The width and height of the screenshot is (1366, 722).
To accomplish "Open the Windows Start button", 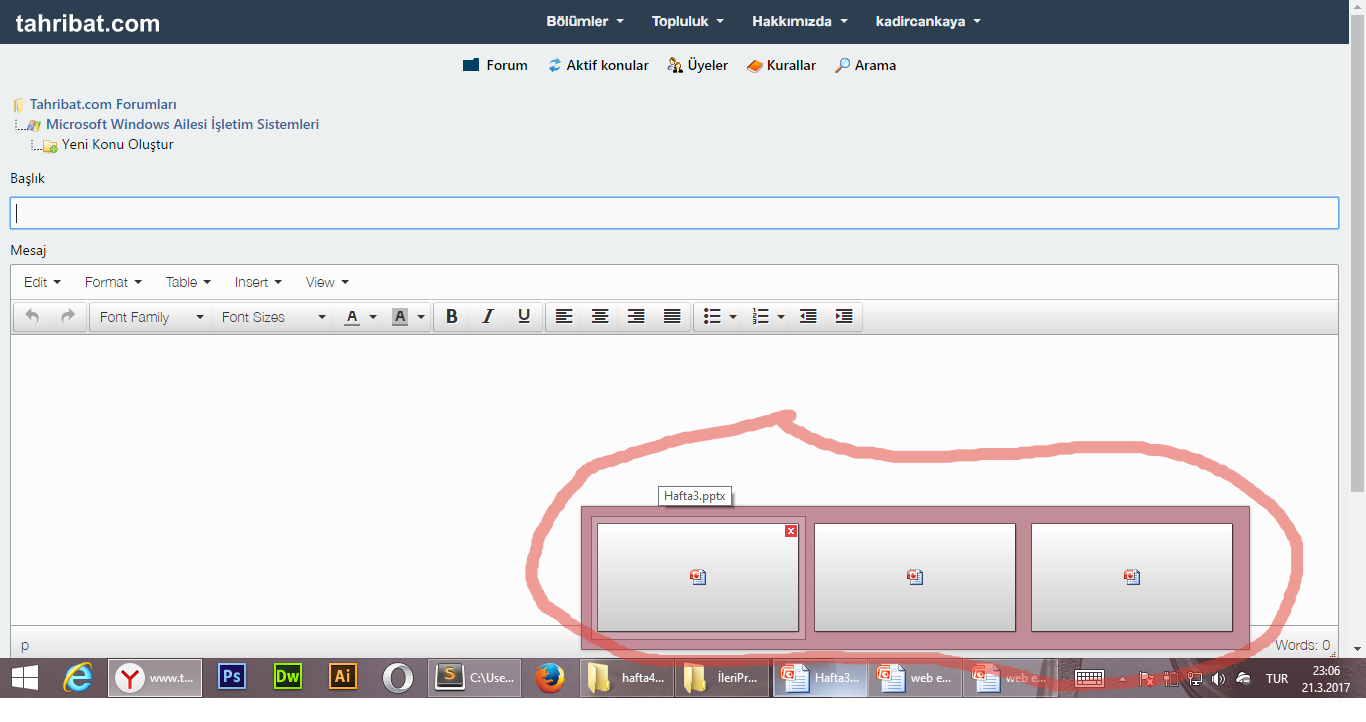I will click(x=25, y=678).
